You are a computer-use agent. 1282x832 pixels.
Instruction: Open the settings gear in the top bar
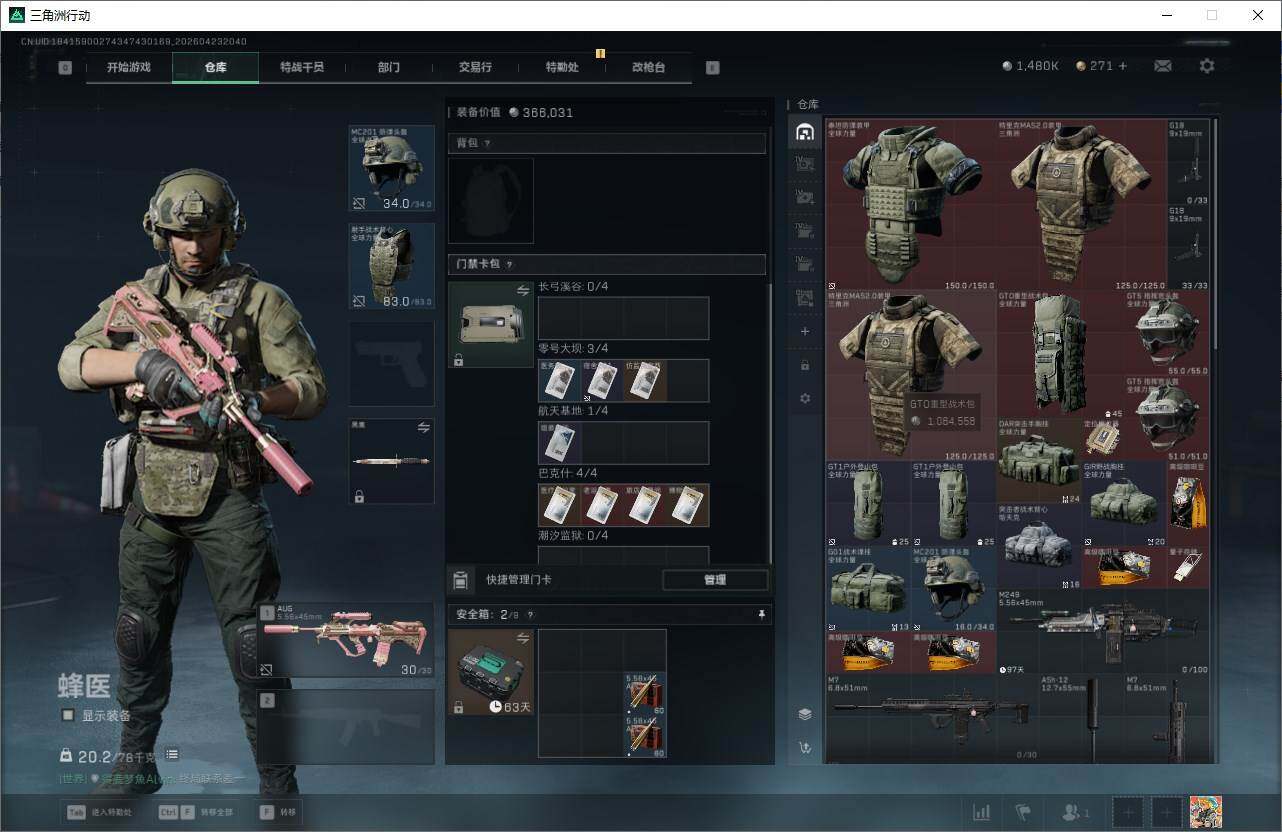pyautogui.click(x=1207, y=66)
